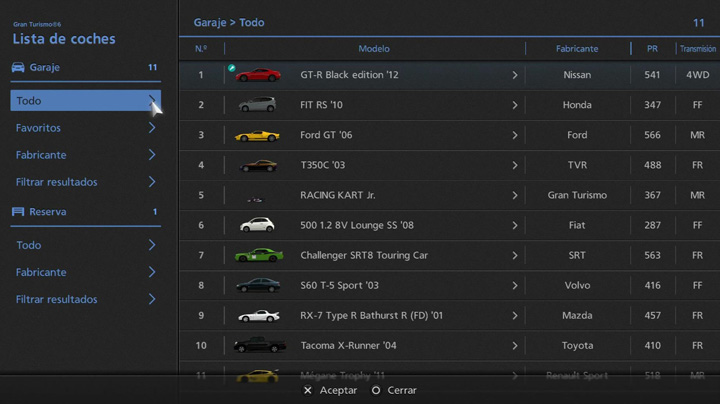This screenshot has height=404, width=720.
Task: Select the green Challenger SRT8 Touring Car icon
Action: coord(258,255)
